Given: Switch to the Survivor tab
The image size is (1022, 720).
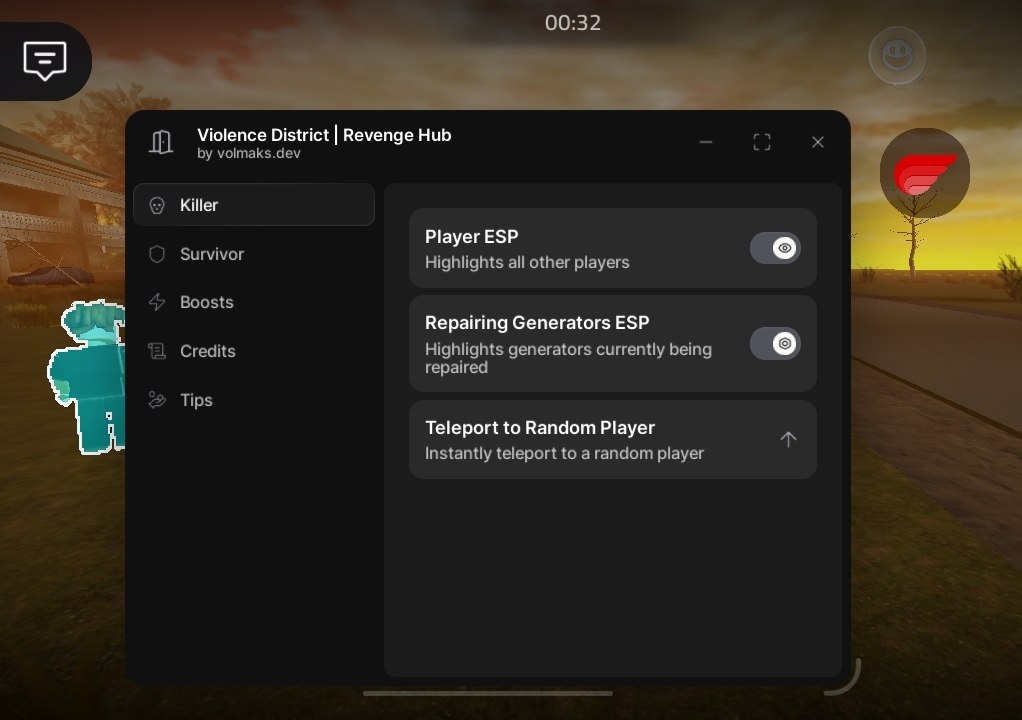Looking at the screenshot, I should click(211, 254).
